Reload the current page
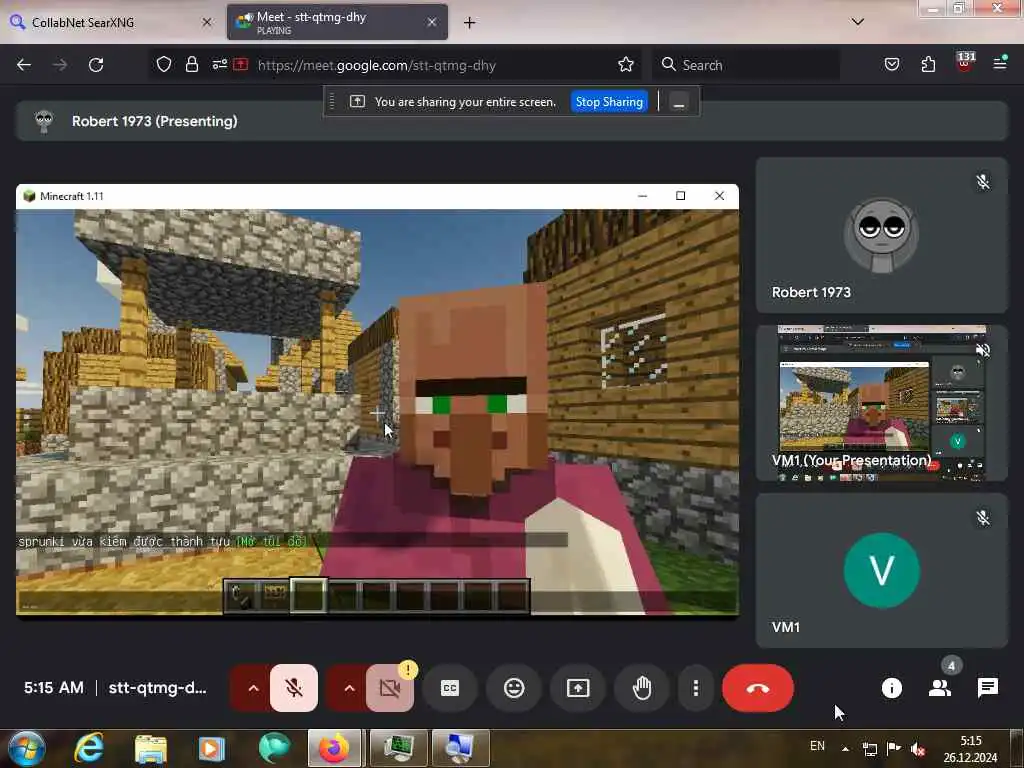This screenshot has width=1024, height=768. coord(96,65)
